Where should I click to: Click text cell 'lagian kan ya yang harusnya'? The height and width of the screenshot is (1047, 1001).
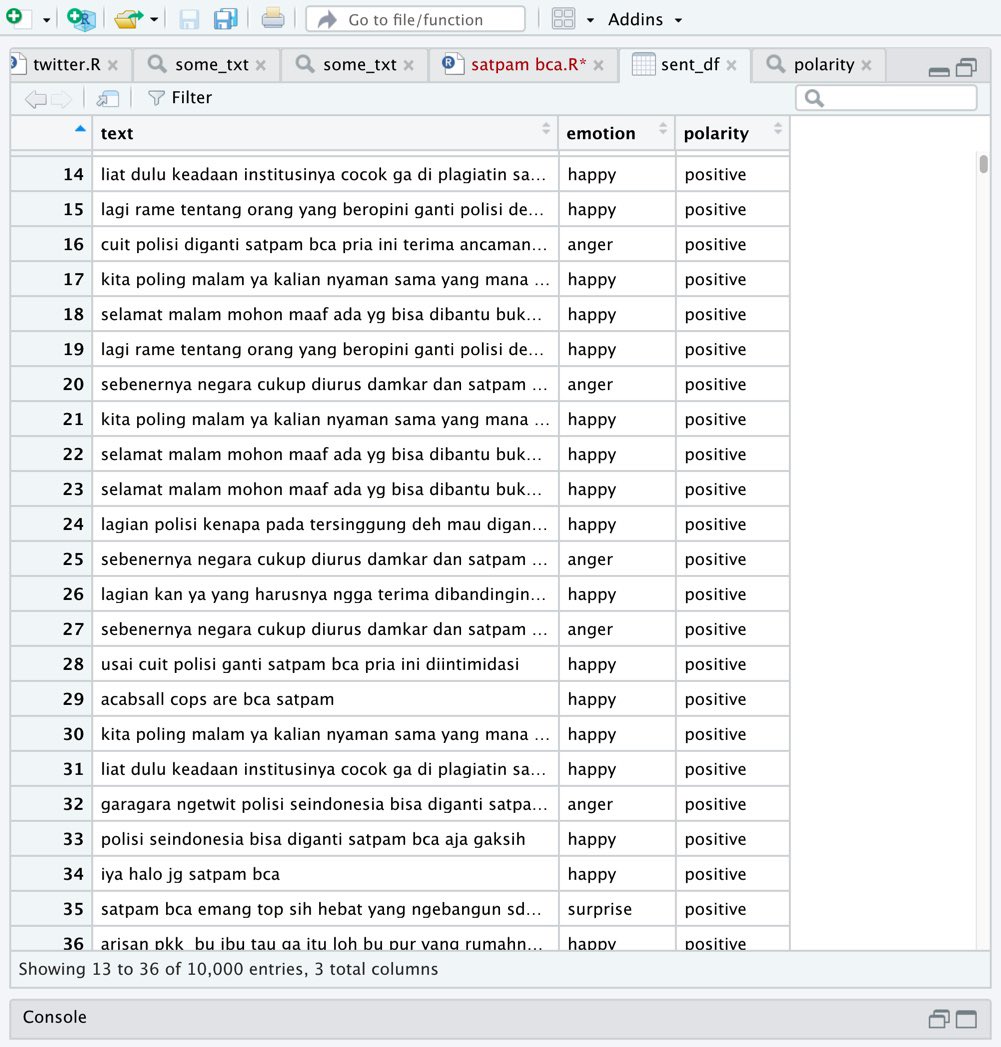click(323, 594)
